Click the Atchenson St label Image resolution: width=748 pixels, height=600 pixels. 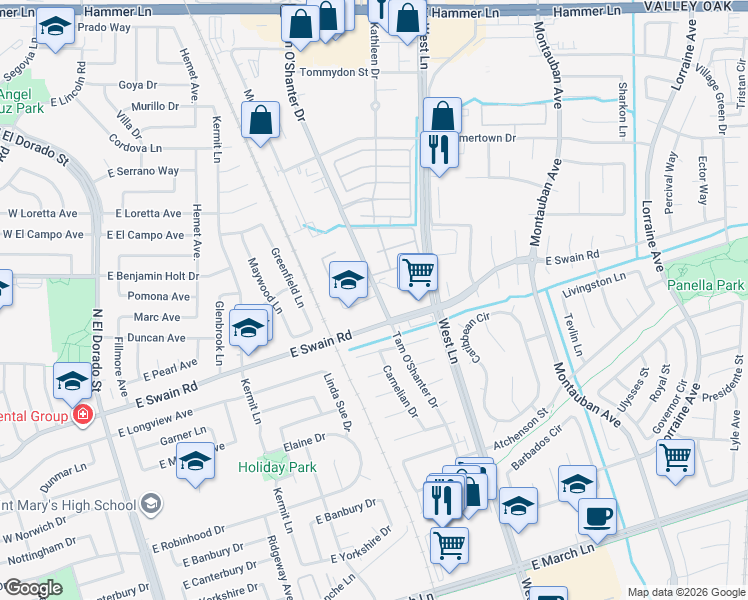click(x=520, y=429)
